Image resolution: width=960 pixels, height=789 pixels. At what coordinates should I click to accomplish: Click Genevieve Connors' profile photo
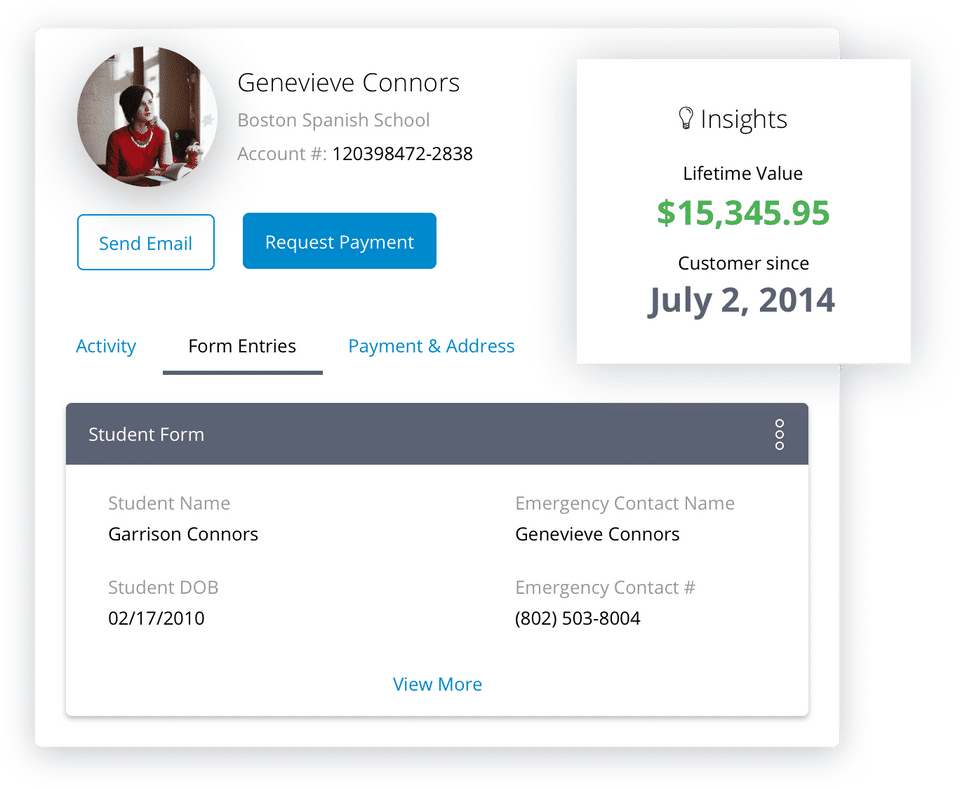coord(147,116)
